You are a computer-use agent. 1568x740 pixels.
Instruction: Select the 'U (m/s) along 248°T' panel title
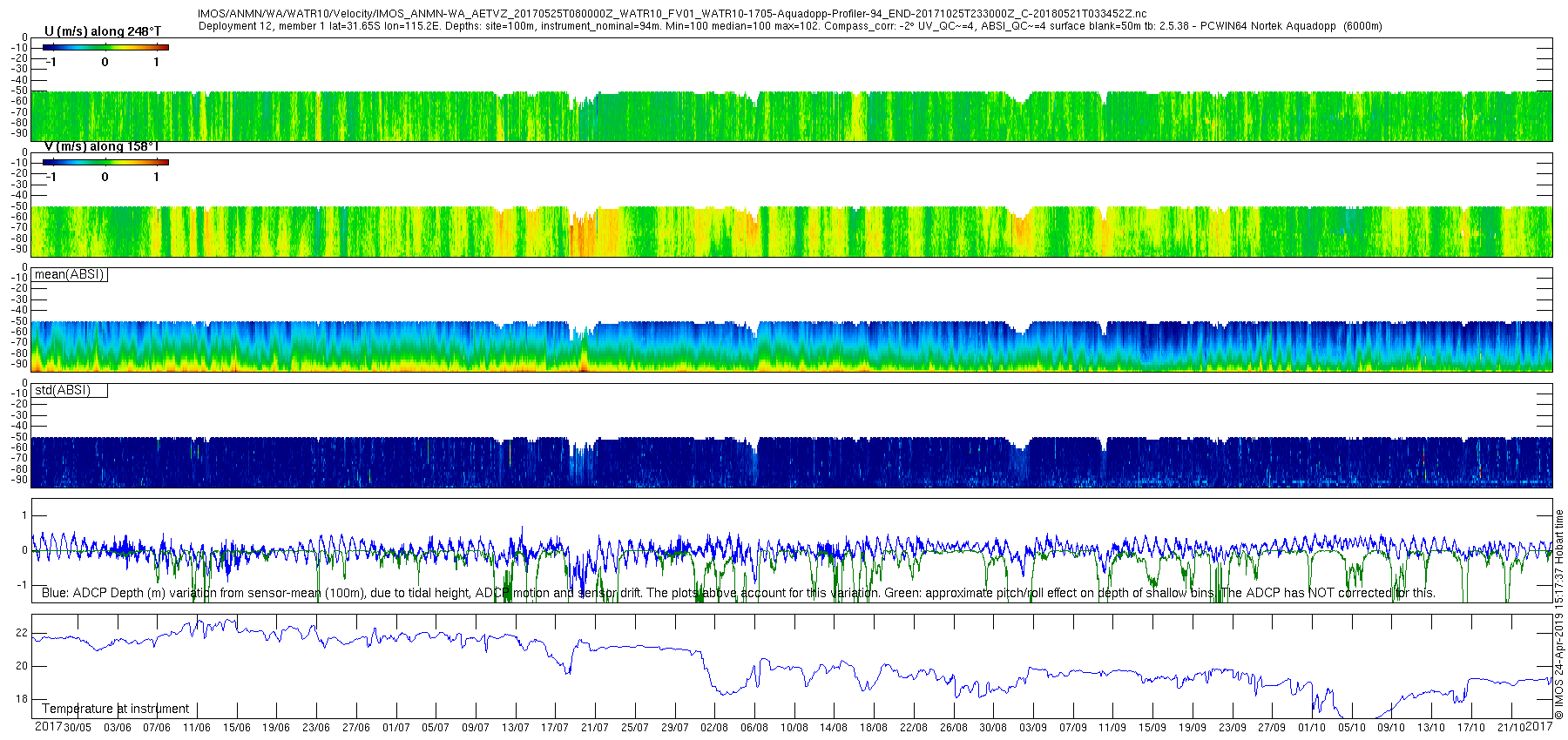pos(103,31)
